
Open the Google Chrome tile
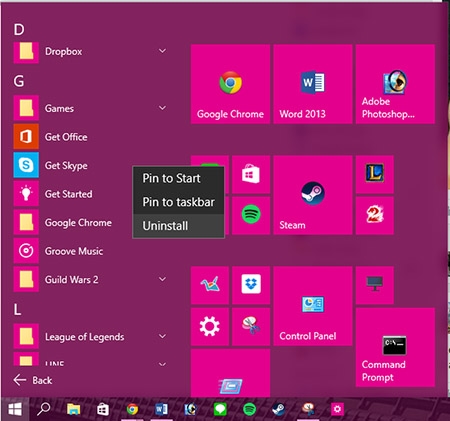click(x=230, y=84)
